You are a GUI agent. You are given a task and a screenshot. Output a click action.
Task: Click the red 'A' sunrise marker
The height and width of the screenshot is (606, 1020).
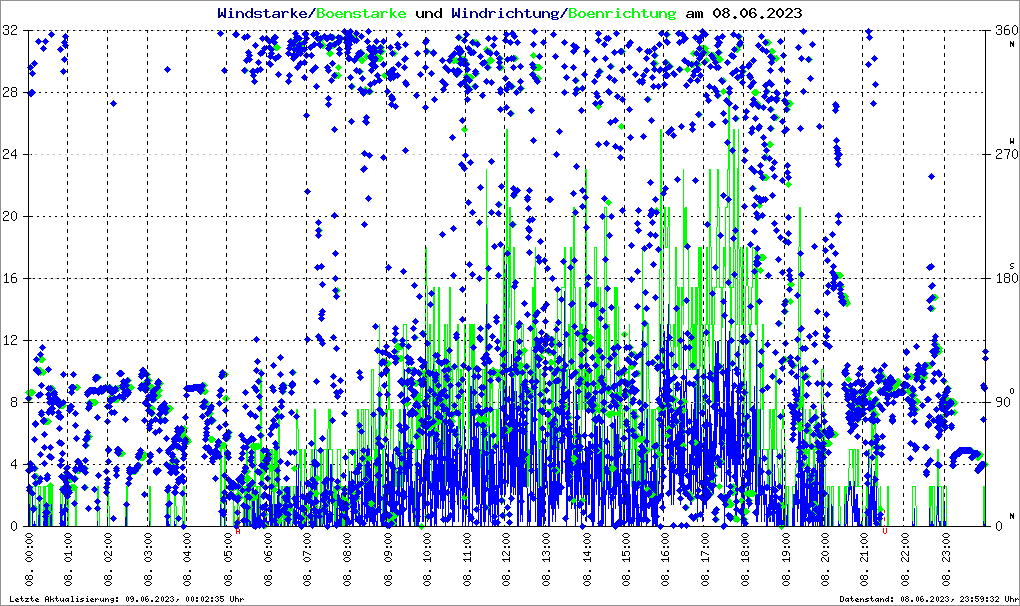238,531
